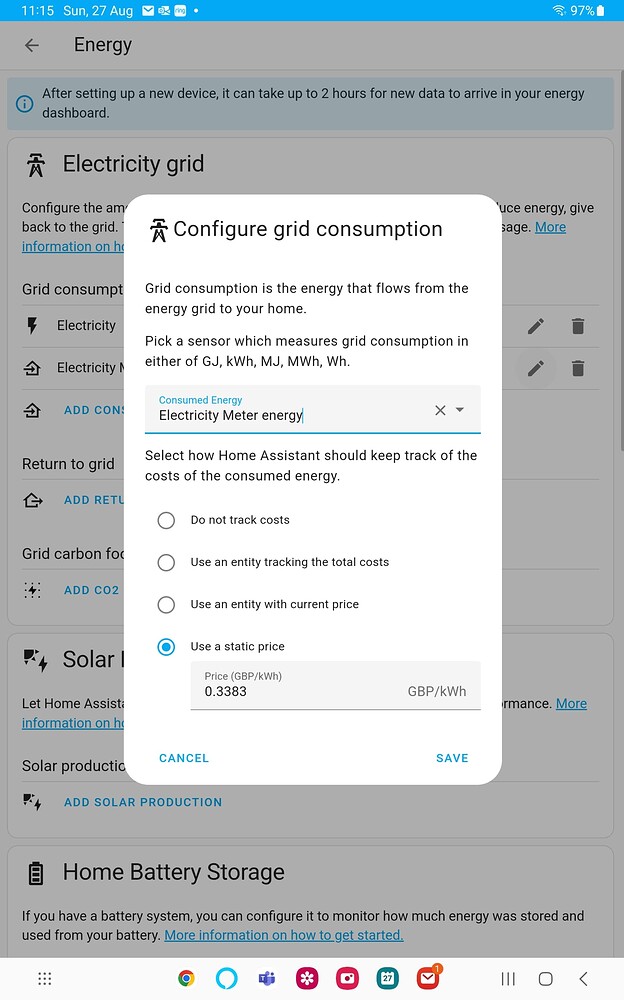Open the calendar app showing 27

pos(388,978)
